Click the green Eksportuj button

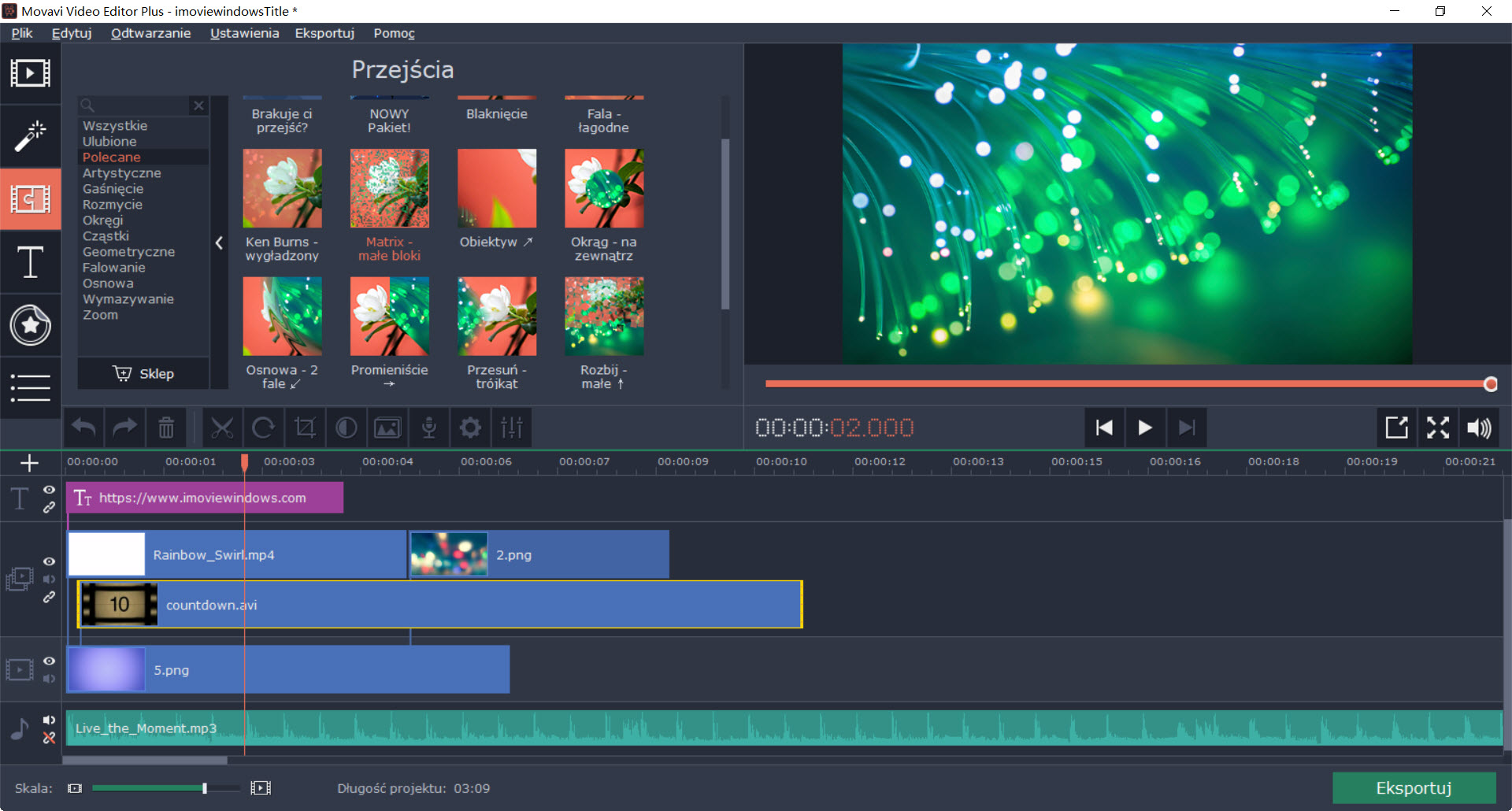coord(1414,788)
